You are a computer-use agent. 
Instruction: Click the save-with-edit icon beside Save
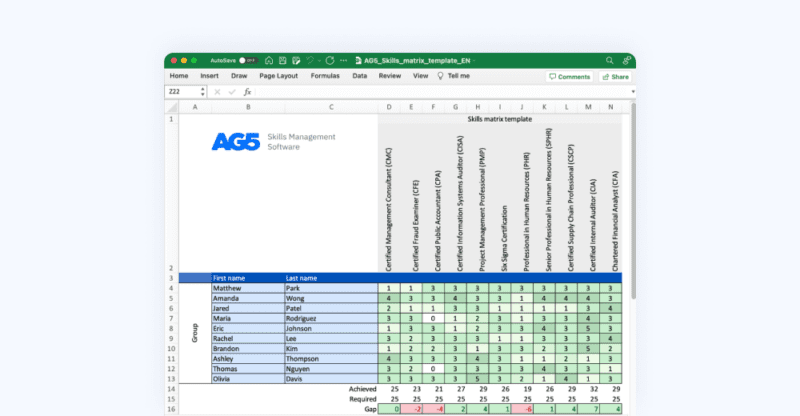click(296, 60)
